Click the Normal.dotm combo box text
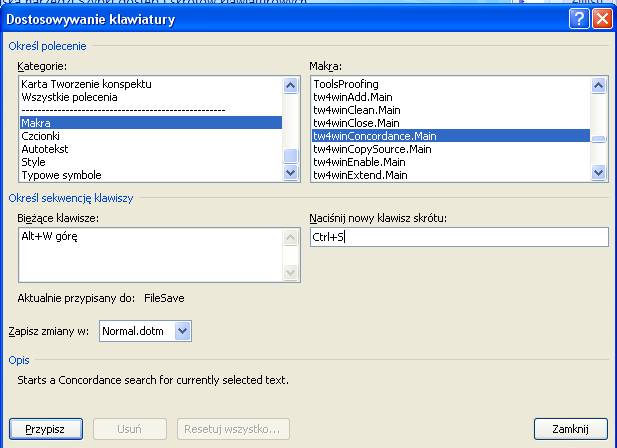 [133, 331]
